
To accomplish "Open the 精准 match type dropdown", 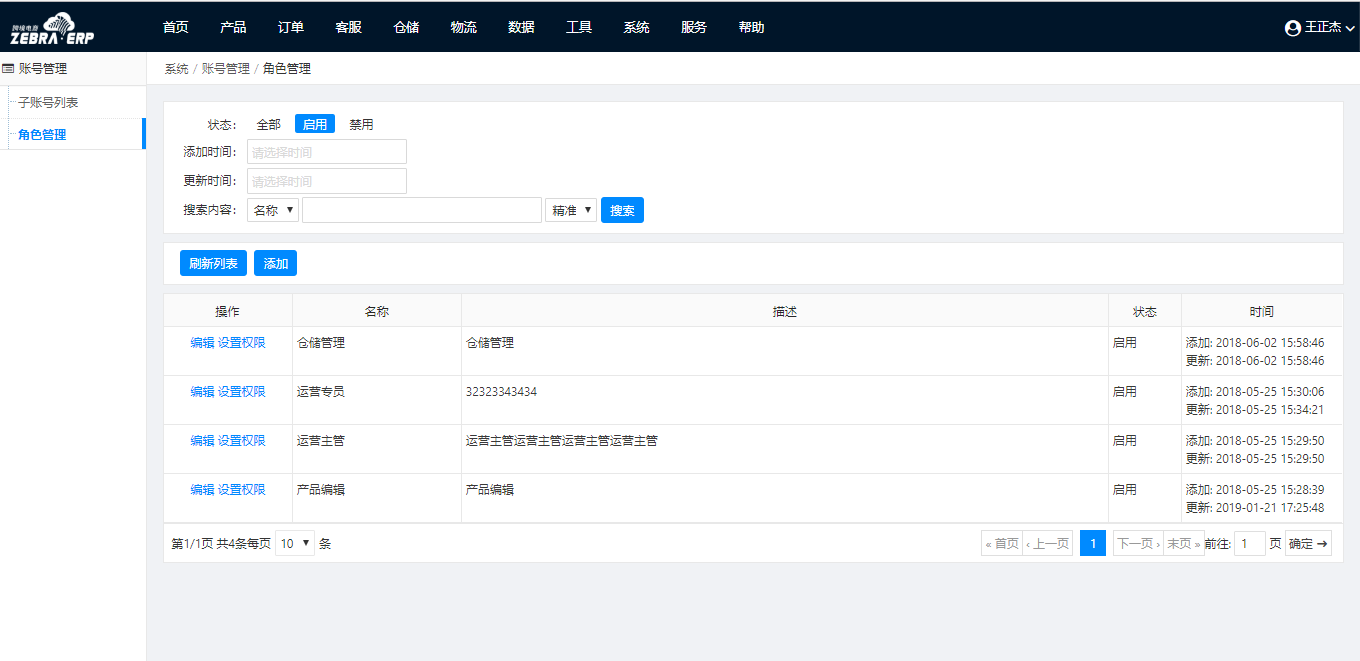I will (571, 210).
